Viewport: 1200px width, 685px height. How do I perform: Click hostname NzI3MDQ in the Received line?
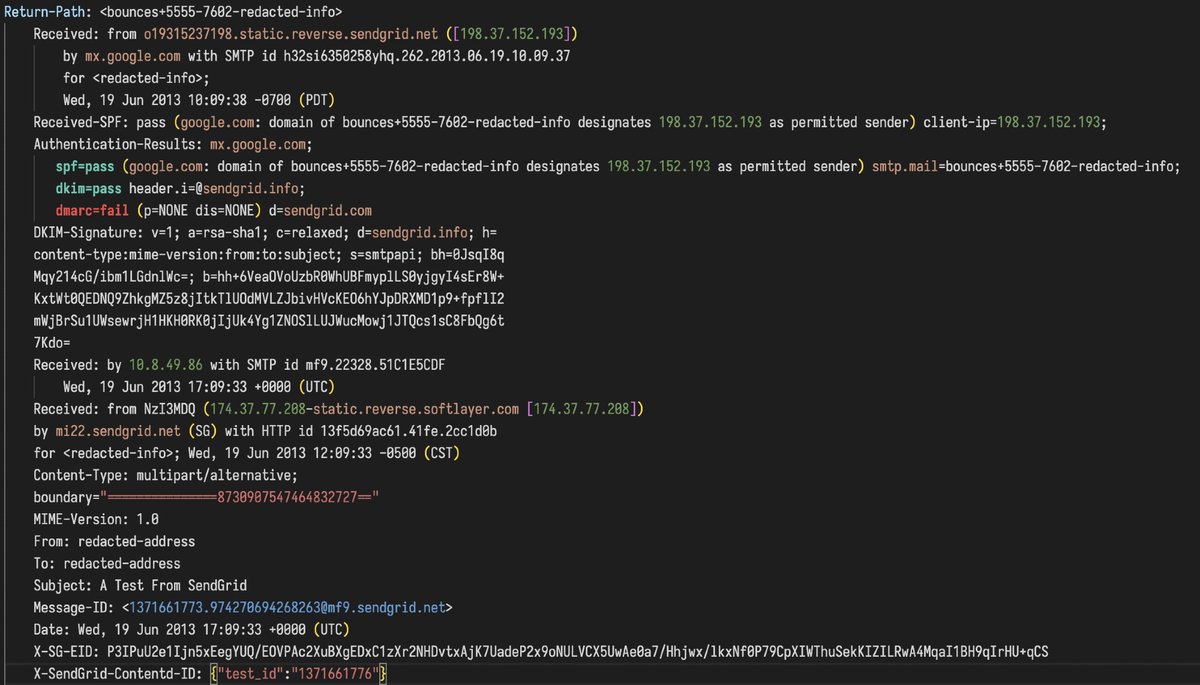pyautogui.click(x=168, y=409)
